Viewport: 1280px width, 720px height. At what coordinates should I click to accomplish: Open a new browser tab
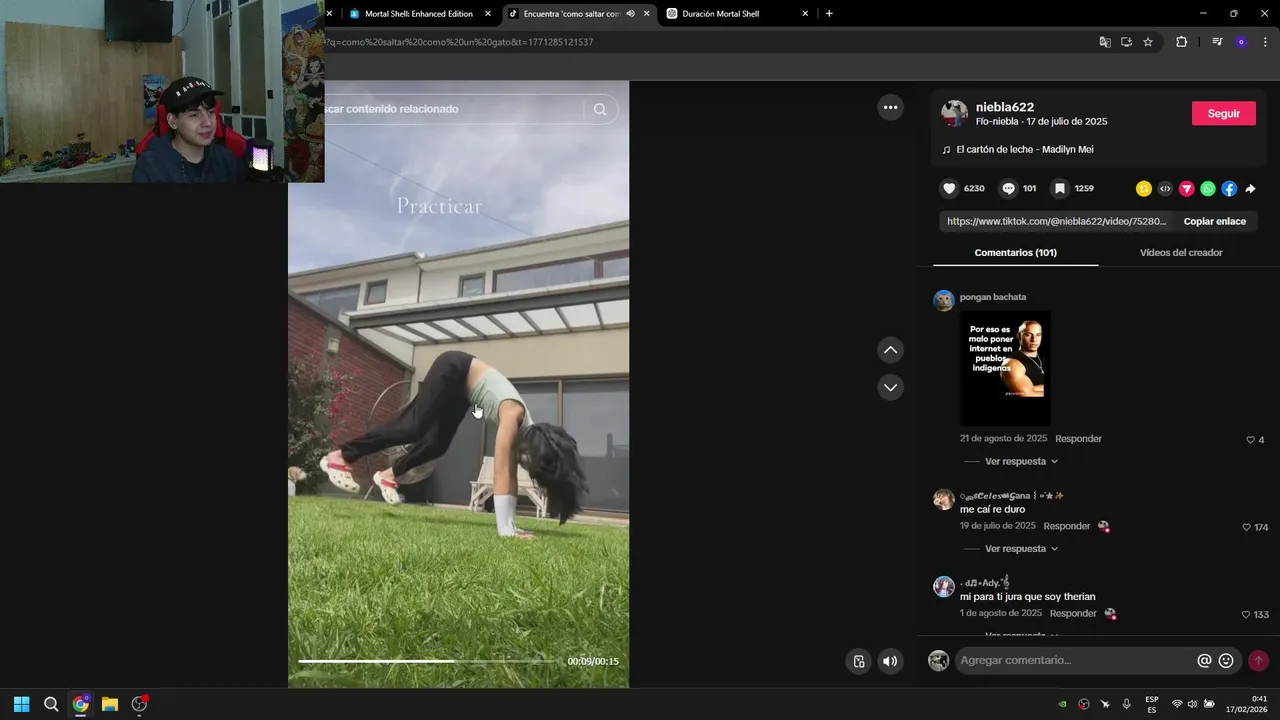click(x=829, y=14)
